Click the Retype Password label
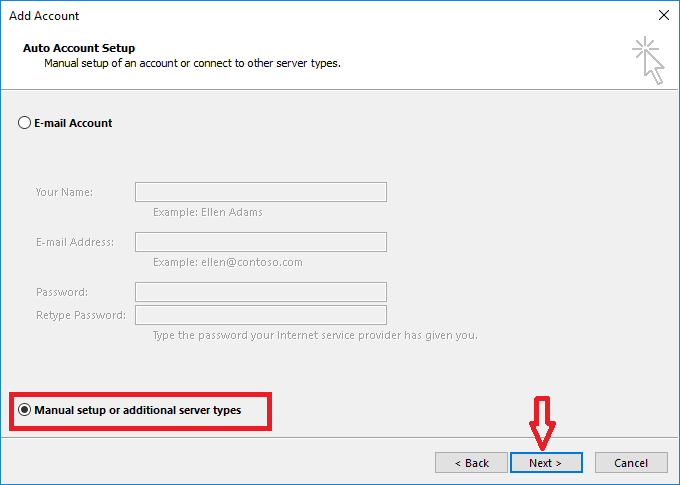The height and width of the screenshot is (485, 680). pos(81,315)
